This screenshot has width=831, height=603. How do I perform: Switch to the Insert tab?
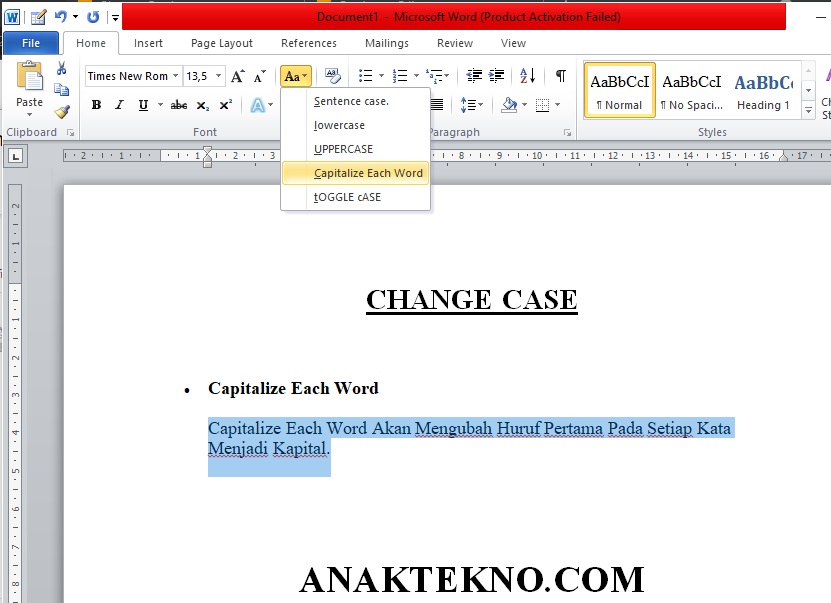(x=148, y=43)
